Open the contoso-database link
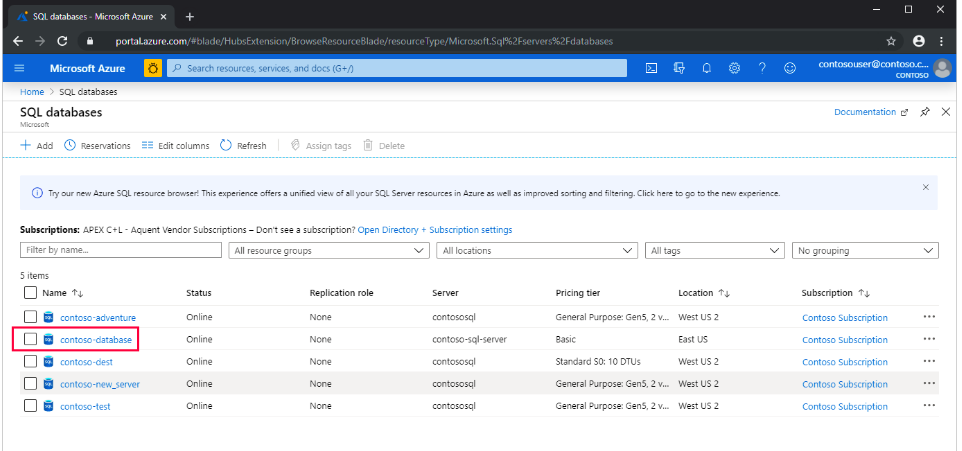962x451 pixels. [95, 339]
